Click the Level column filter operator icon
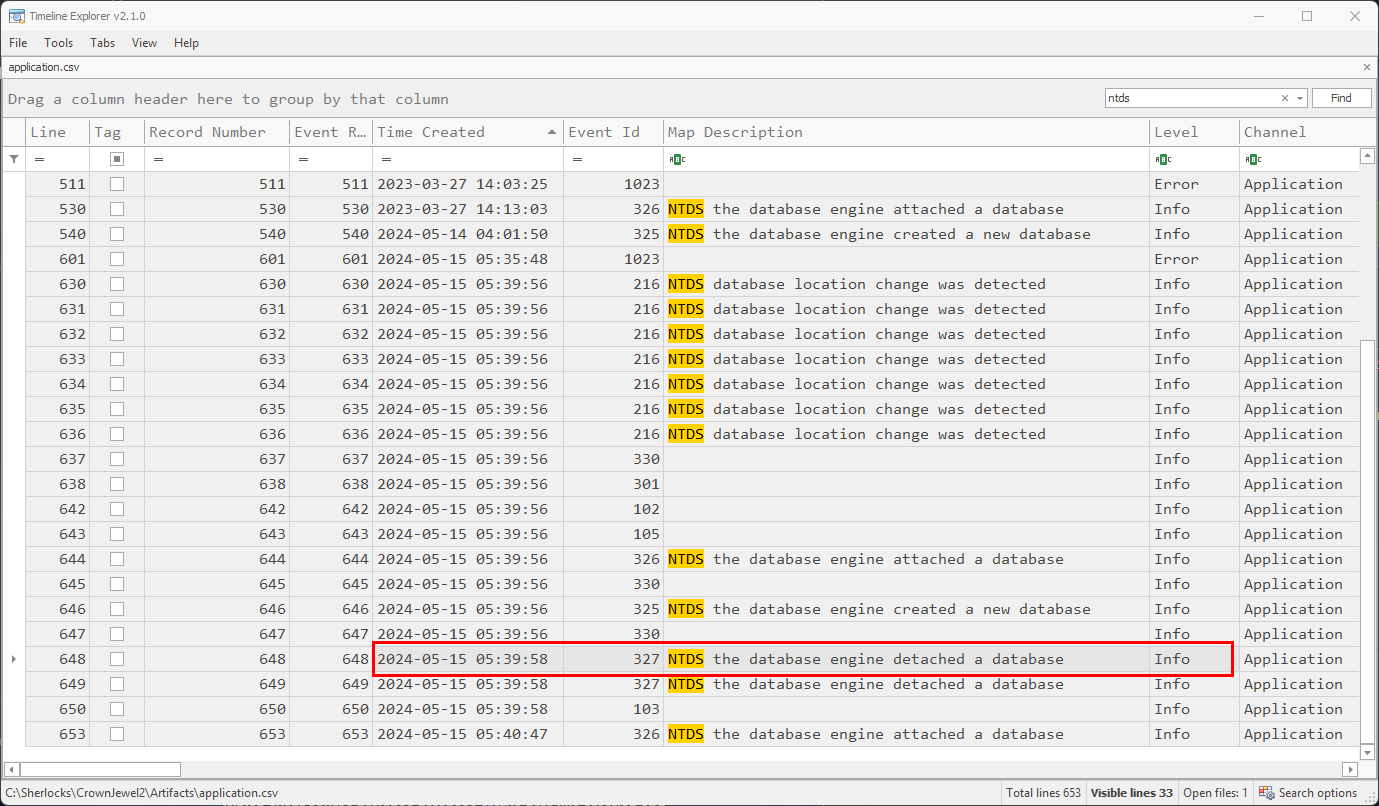 [1163, 159]
